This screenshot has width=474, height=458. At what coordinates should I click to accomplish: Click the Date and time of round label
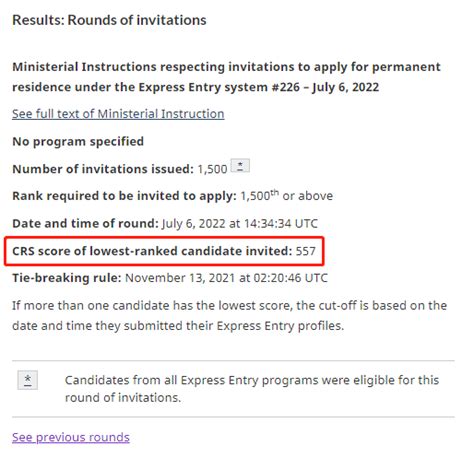pyautogui.click(x=85, y=223)
